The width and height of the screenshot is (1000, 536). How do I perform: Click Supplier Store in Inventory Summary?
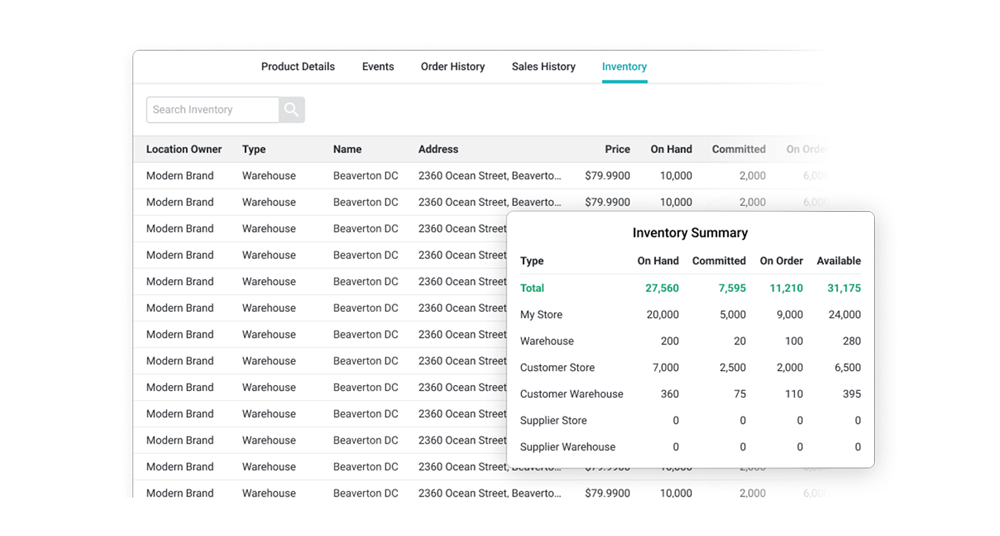tap(553, 421)
